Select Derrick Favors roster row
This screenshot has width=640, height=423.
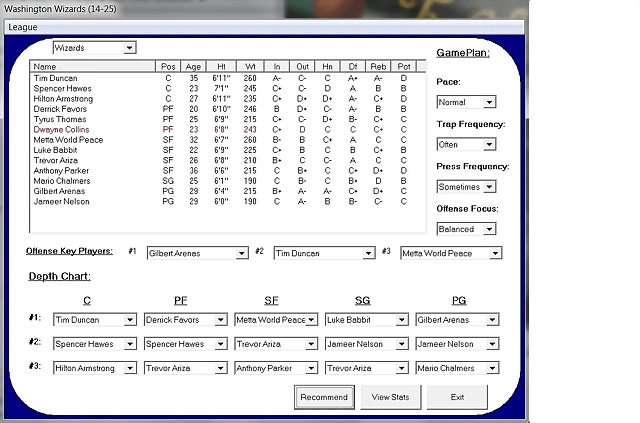(228, 109)
